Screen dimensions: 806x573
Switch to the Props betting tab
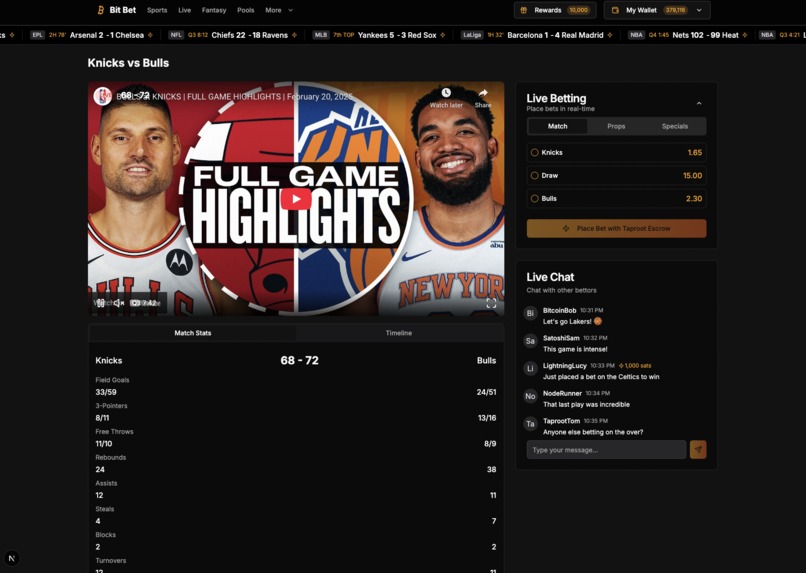pos(616,126)
